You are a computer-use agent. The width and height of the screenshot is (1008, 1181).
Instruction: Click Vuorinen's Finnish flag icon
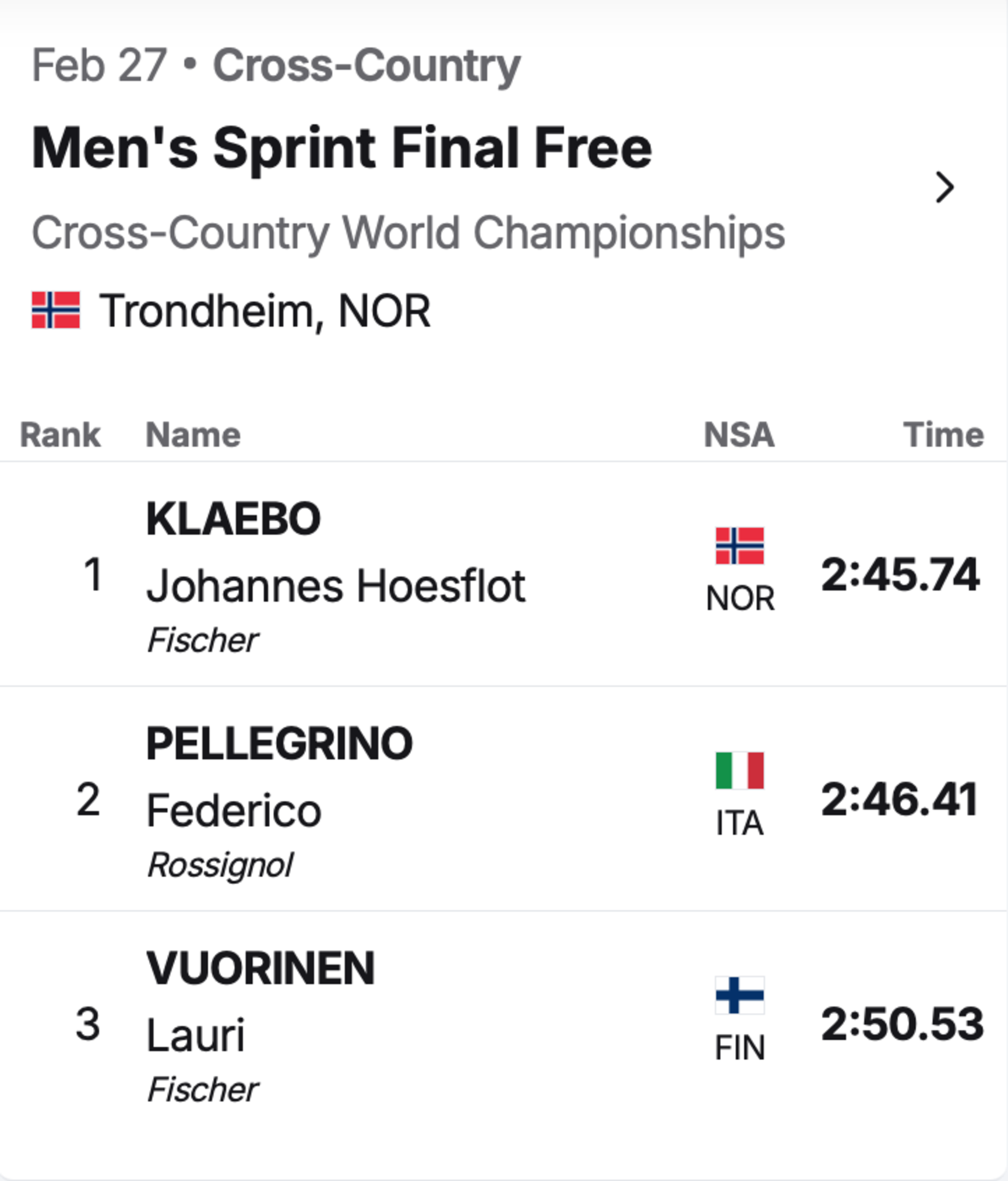click(740, 995)
